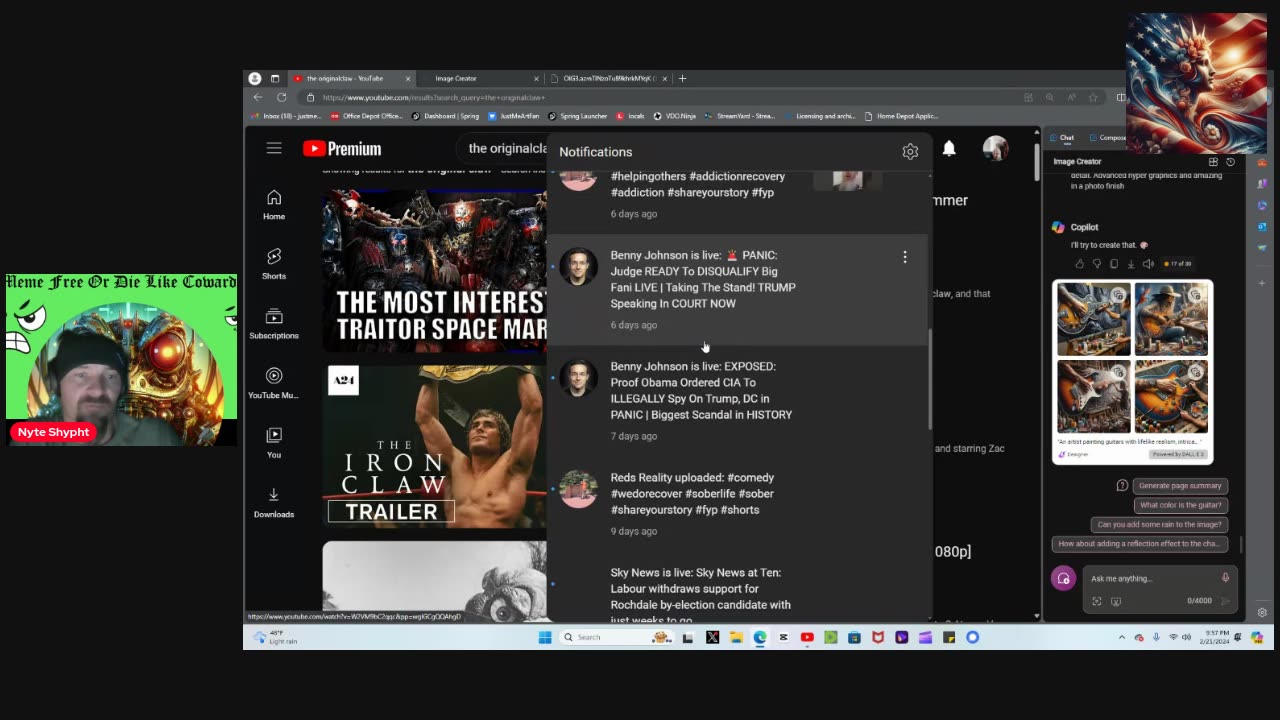Open notification settings gear icon

coord(910,152)
